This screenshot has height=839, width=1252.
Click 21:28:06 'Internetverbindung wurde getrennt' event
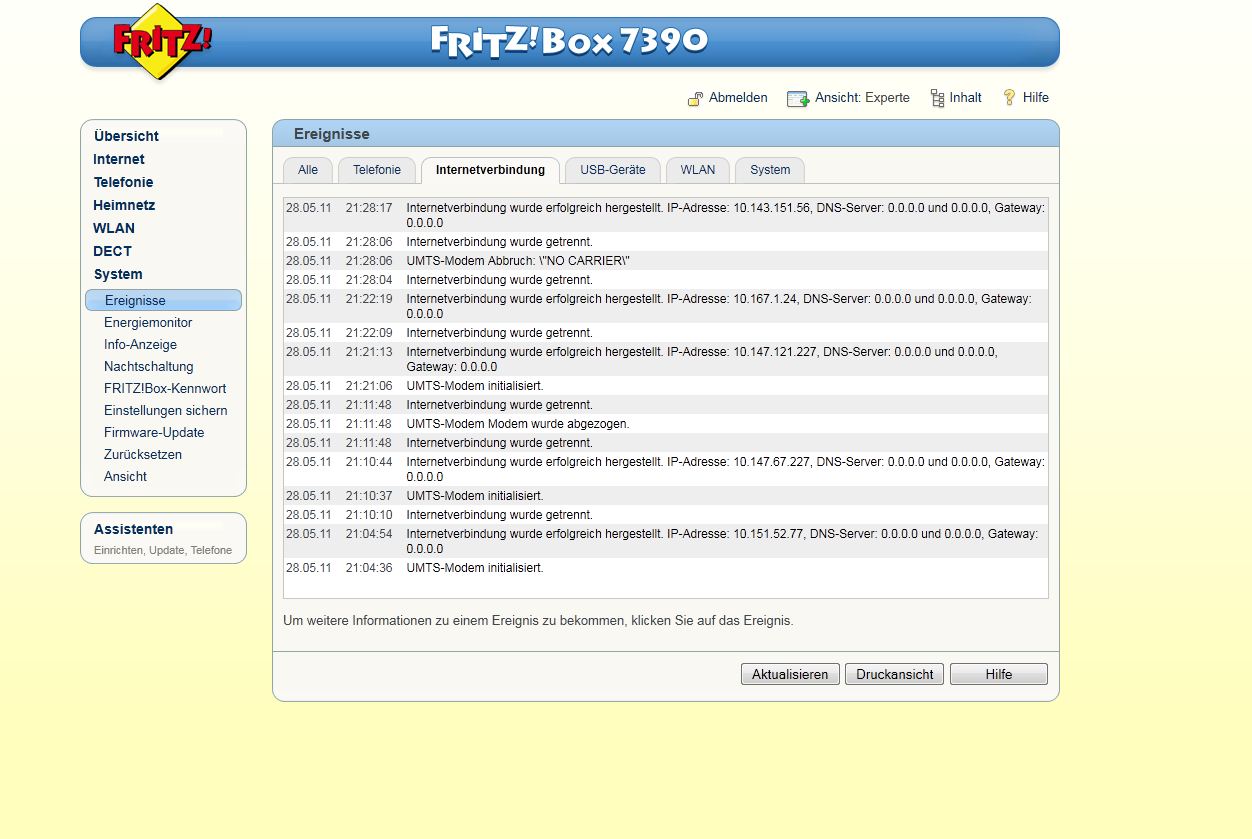coord(666,242)
